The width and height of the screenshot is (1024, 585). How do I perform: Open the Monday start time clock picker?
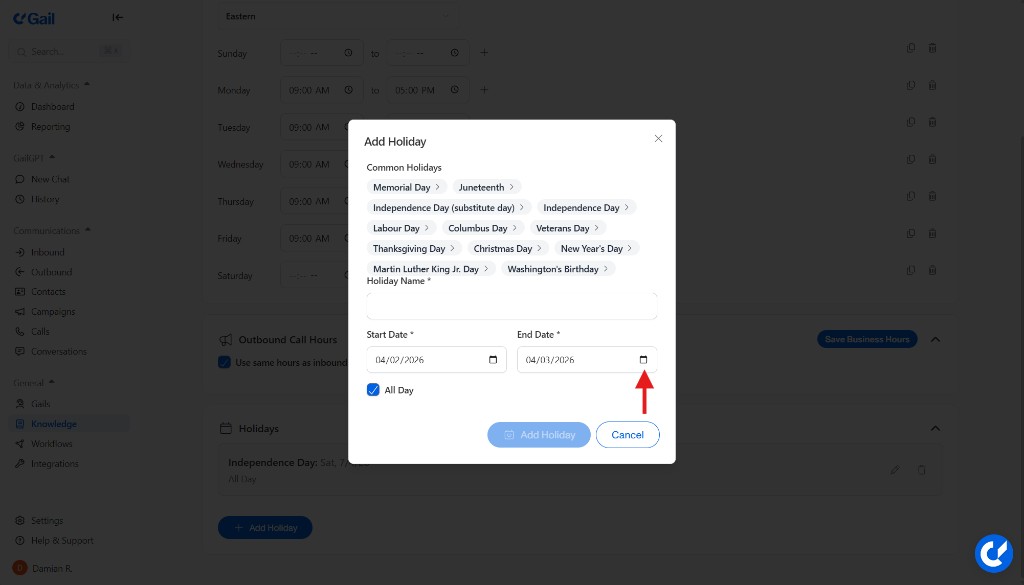click(x=349, y=90)
